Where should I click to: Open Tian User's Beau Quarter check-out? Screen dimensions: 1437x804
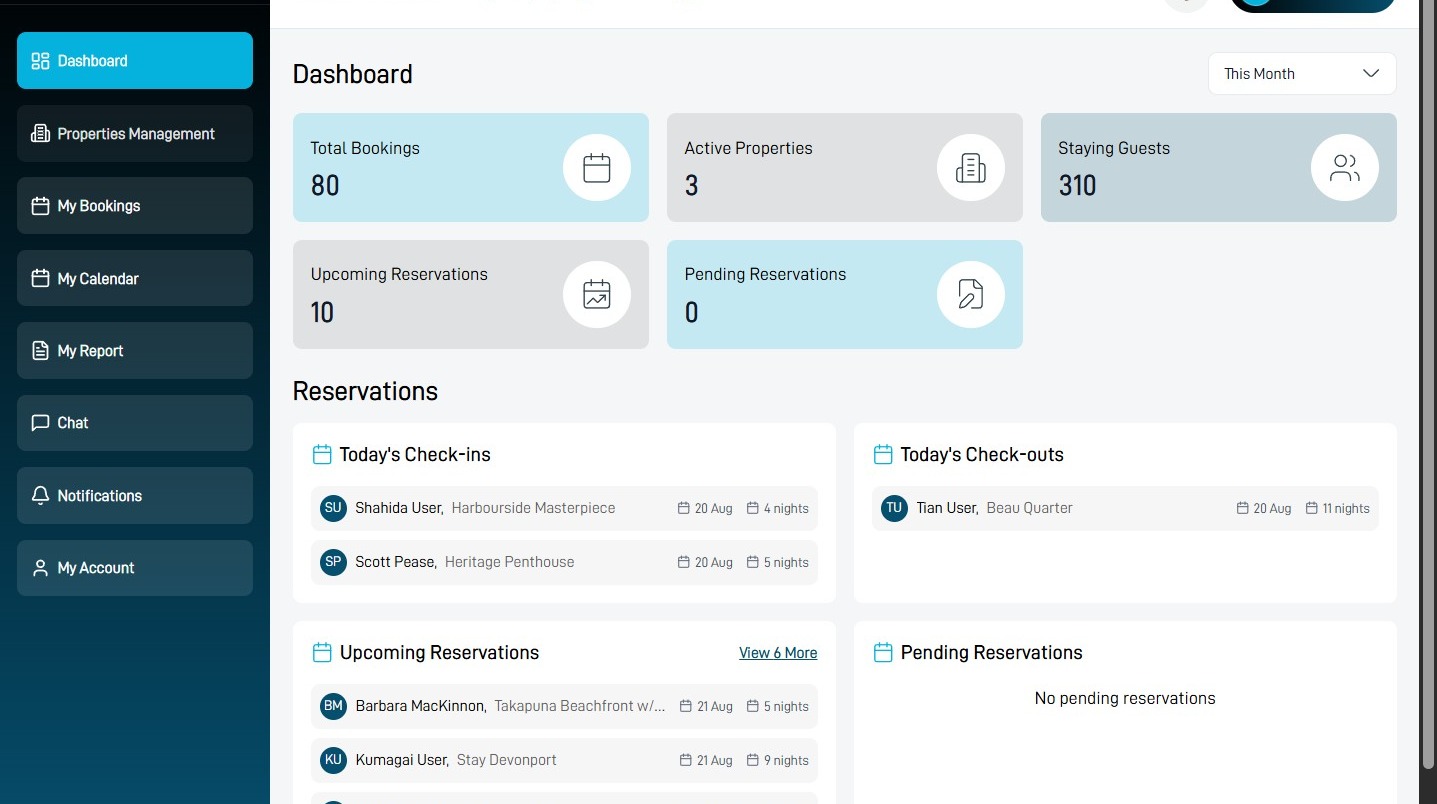pos(1125,508)
